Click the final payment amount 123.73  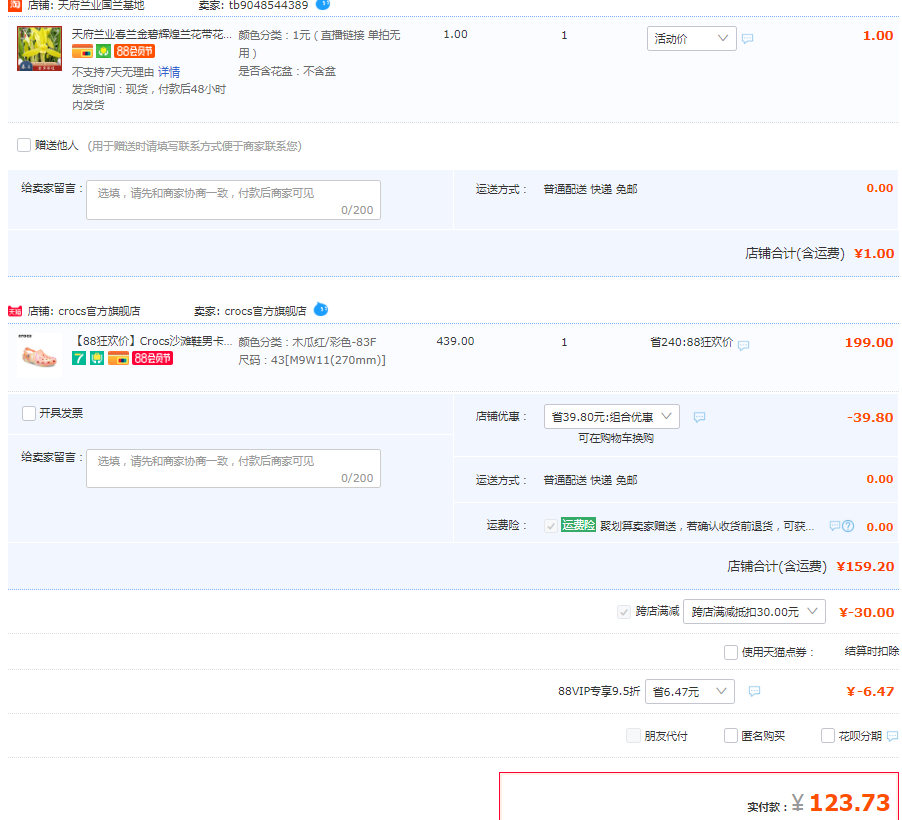(850, 802)
